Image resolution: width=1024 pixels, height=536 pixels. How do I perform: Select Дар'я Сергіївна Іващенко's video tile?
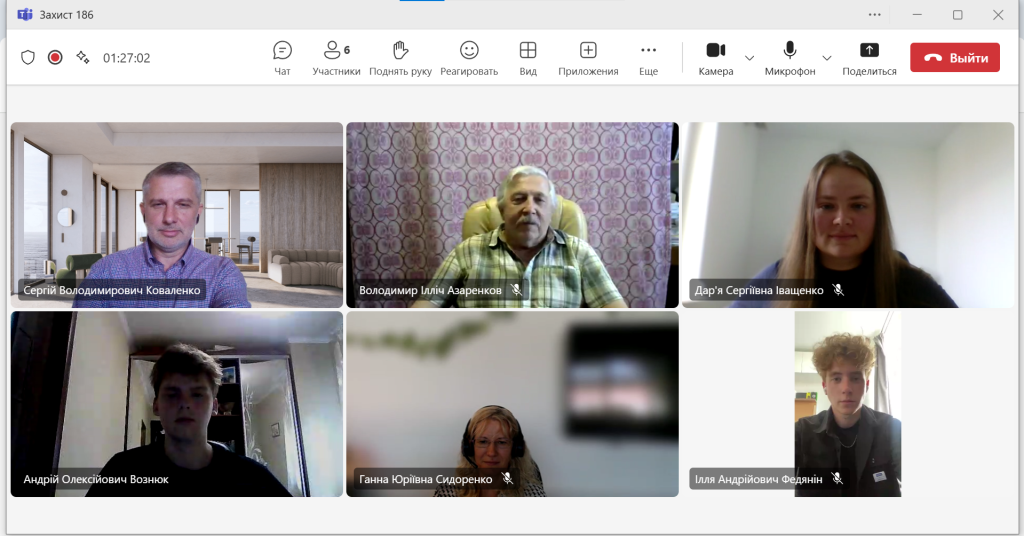pos(848,214)
